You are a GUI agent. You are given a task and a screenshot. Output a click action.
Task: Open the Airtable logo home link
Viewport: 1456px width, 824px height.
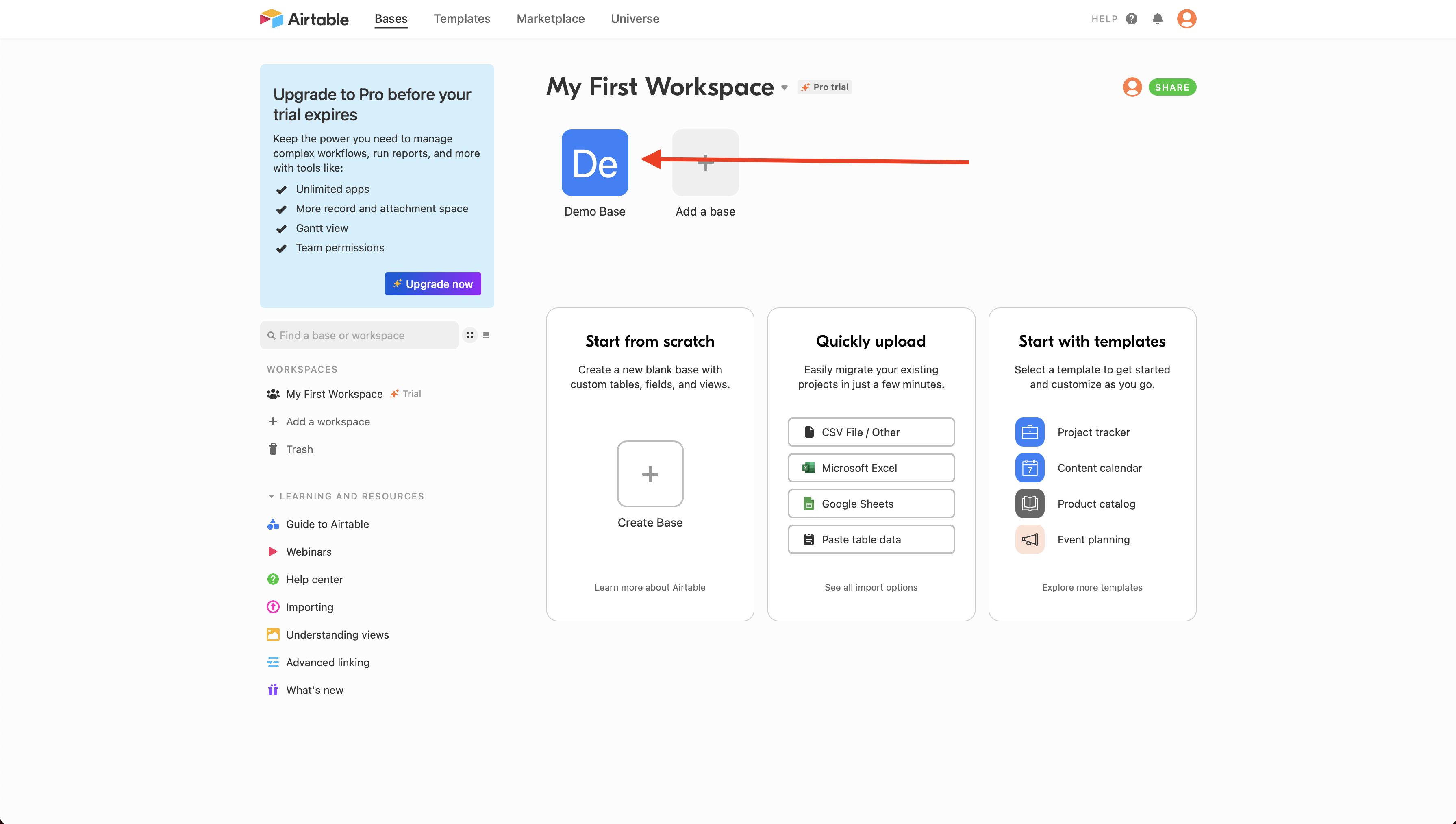point(304,19)
